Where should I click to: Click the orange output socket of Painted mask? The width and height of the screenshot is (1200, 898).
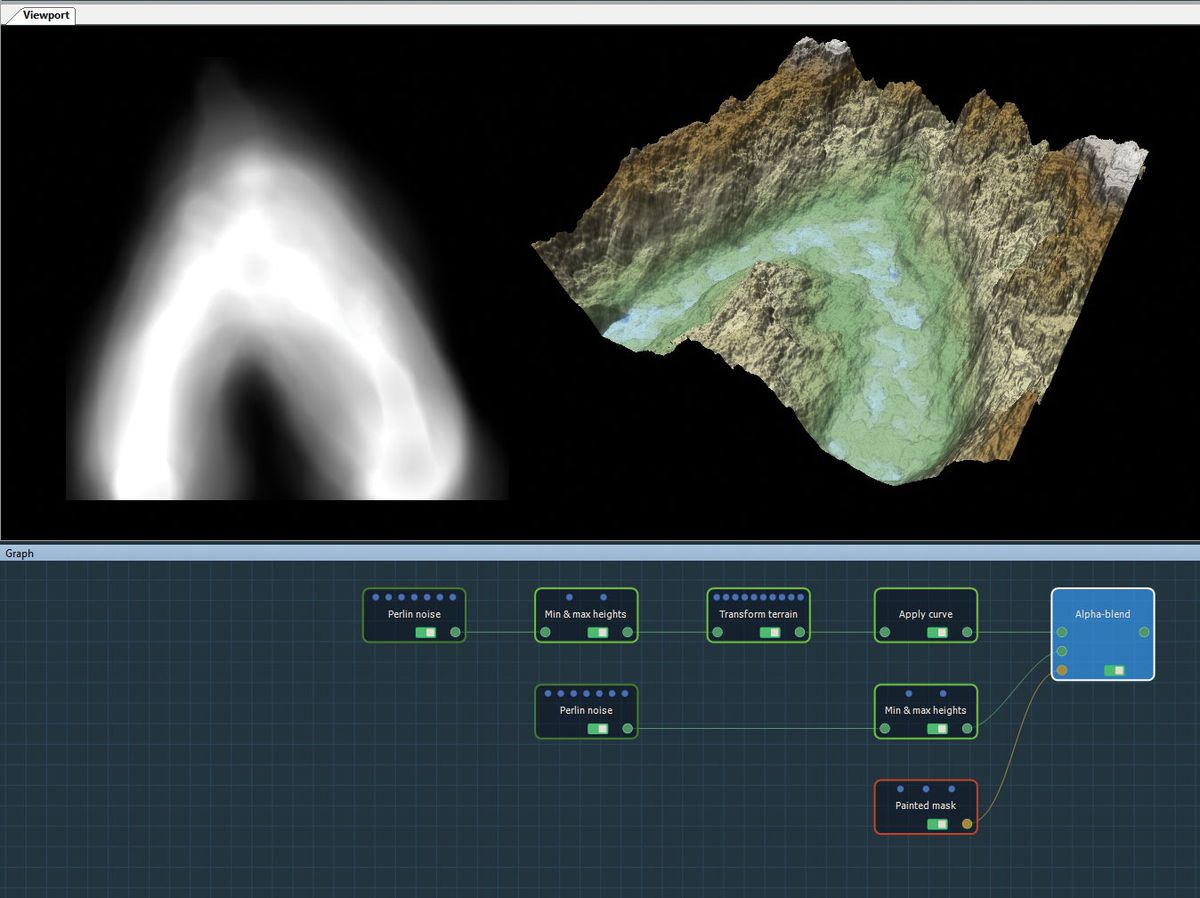(967, 823)
